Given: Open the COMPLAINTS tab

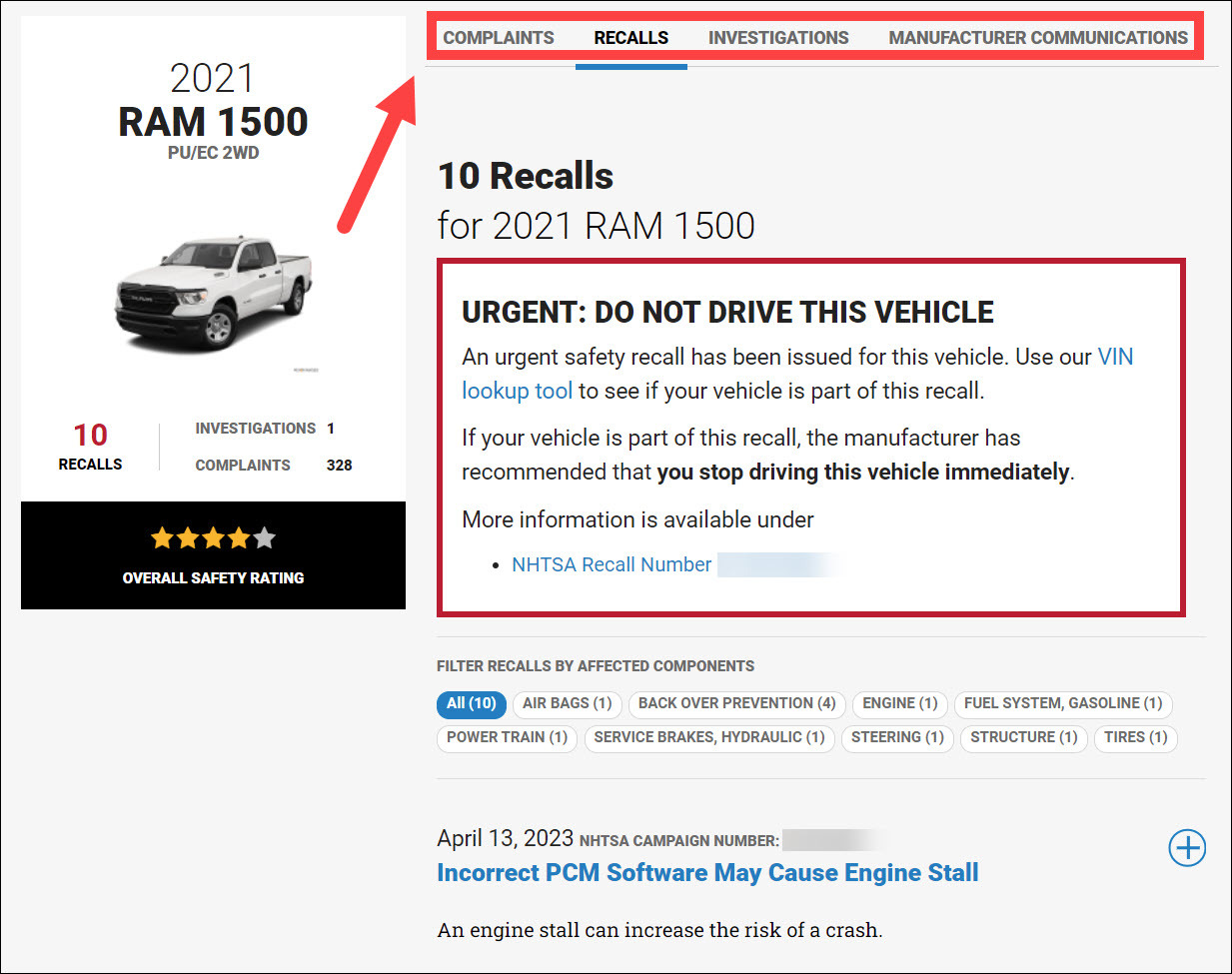Looking at the screenshot, I should [499, 37].
